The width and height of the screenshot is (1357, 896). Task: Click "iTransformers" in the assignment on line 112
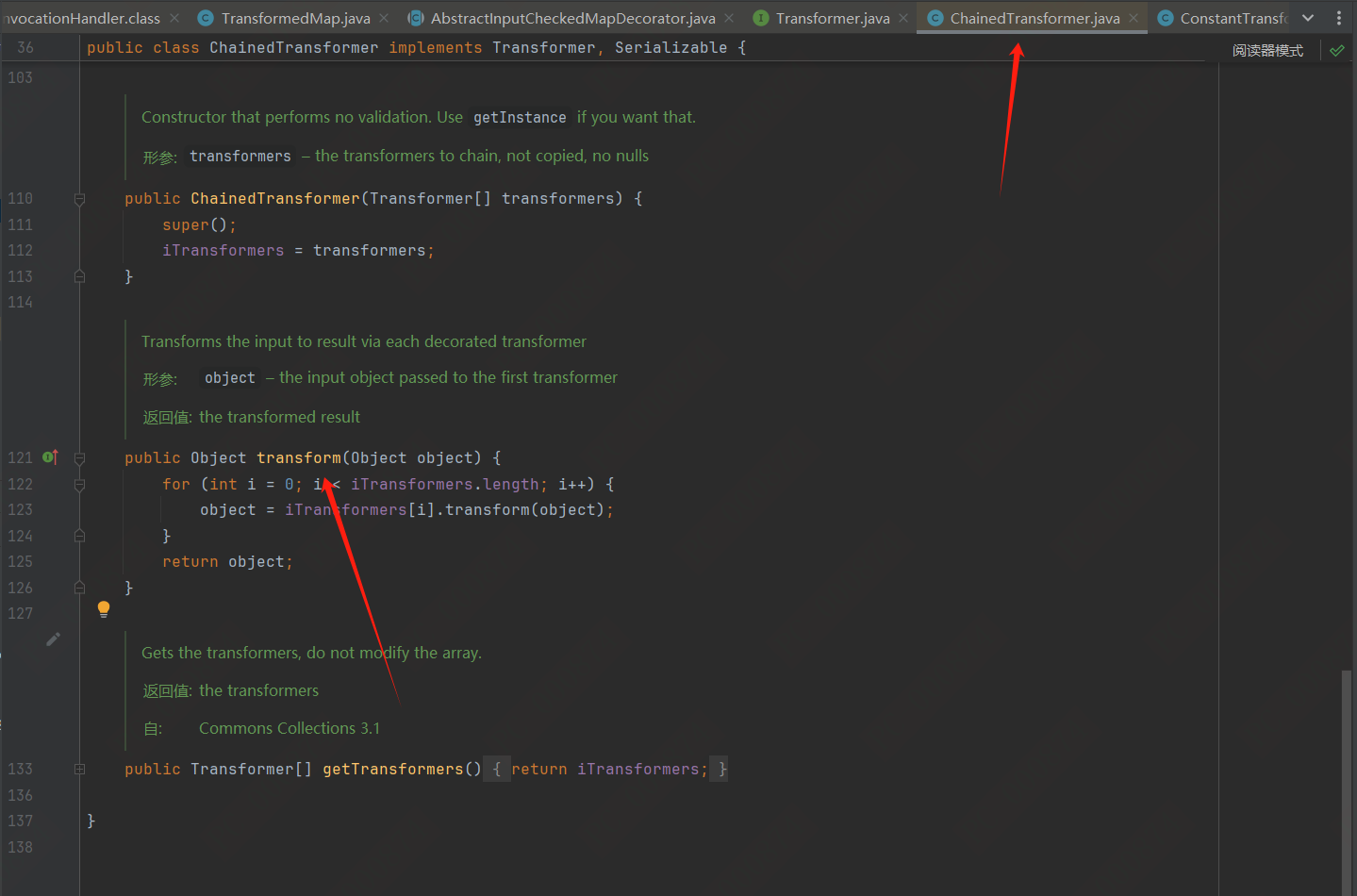coord(223,250)
